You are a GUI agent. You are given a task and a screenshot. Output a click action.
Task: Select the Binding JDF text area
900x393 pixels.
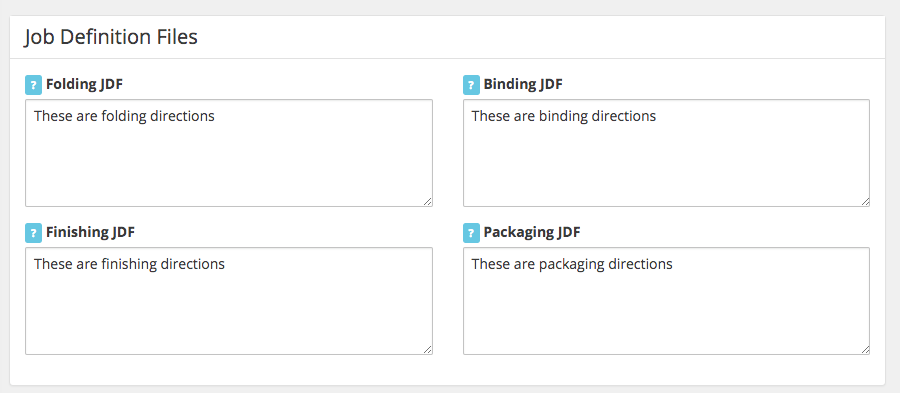pos(666,153)
